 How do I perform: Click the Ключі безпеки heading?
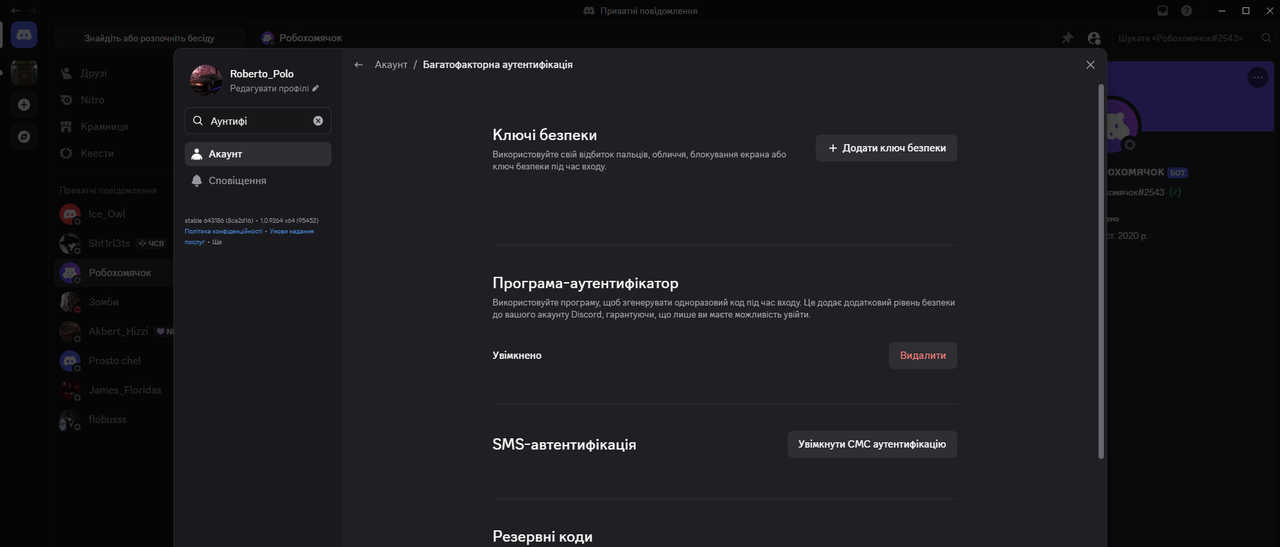[545, 135]
